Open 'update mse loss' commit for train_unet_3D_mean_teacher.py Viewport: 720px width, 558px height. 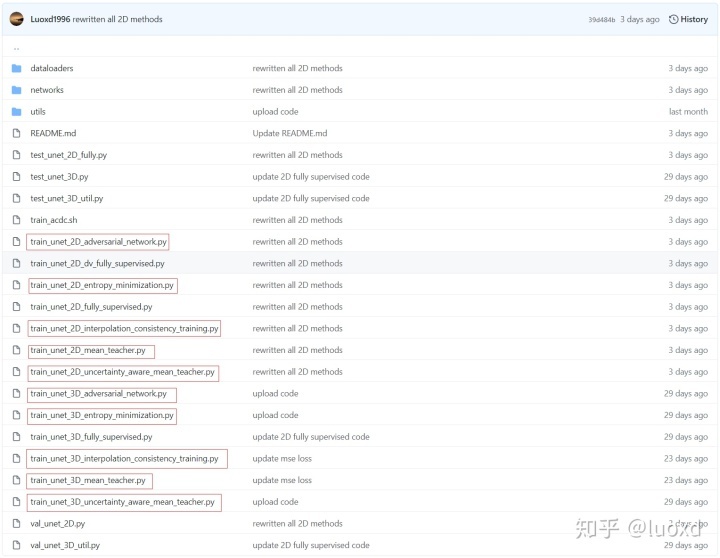coord(282,480)
